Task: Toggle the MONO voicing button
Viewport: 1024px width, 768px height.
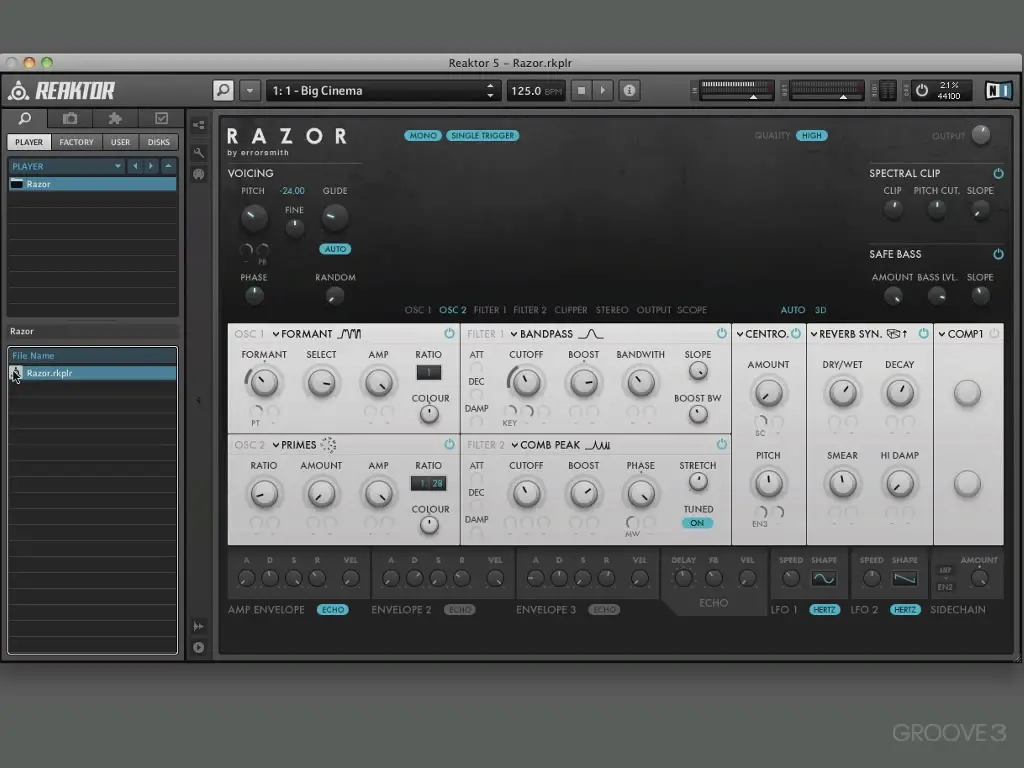Action: coord(423,136)
